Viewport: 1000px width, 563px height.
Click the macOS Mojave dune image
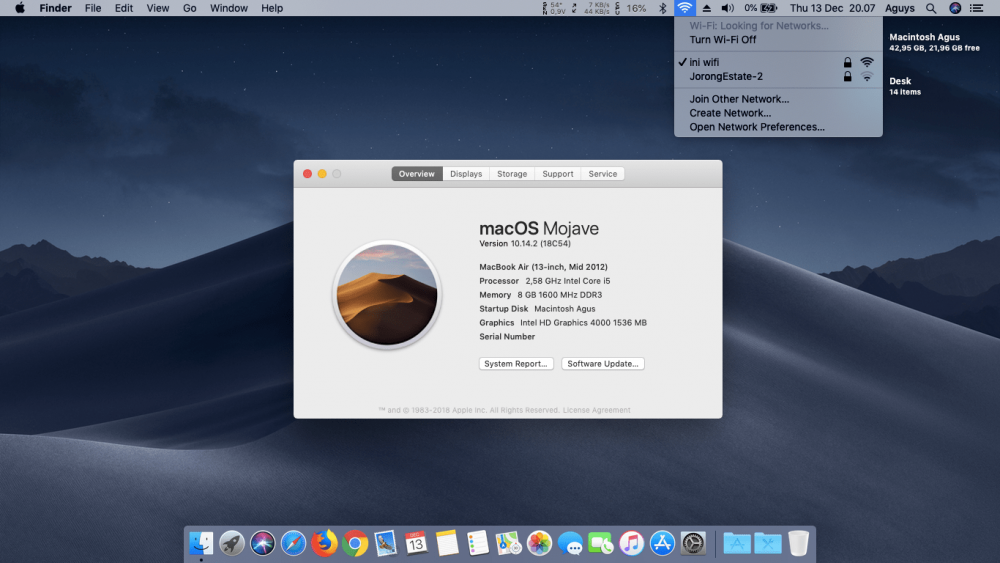[387, 295]
